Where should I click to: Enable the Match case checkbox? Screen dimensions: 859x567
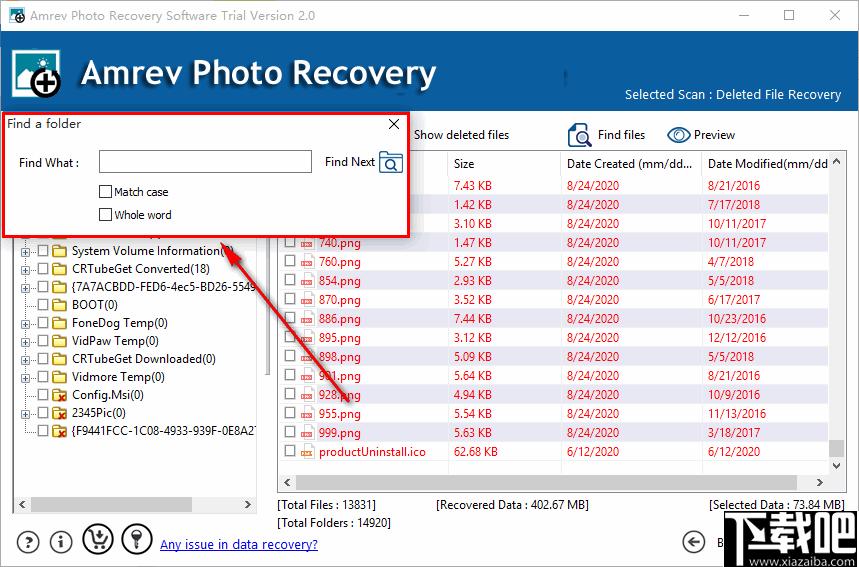(x=105, y=192)
